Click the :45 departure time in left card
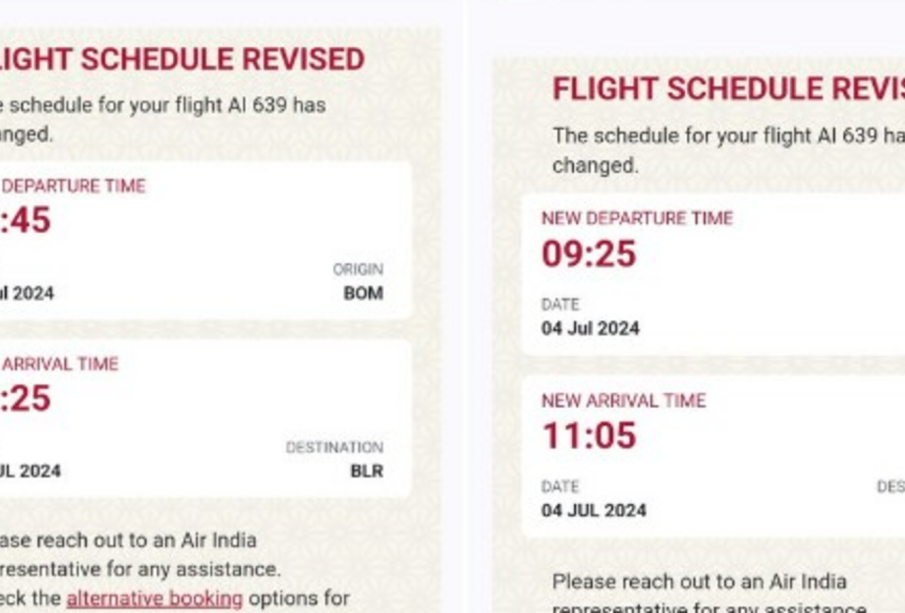The height and width of the screenshot is (613, 905). (25, 220)
